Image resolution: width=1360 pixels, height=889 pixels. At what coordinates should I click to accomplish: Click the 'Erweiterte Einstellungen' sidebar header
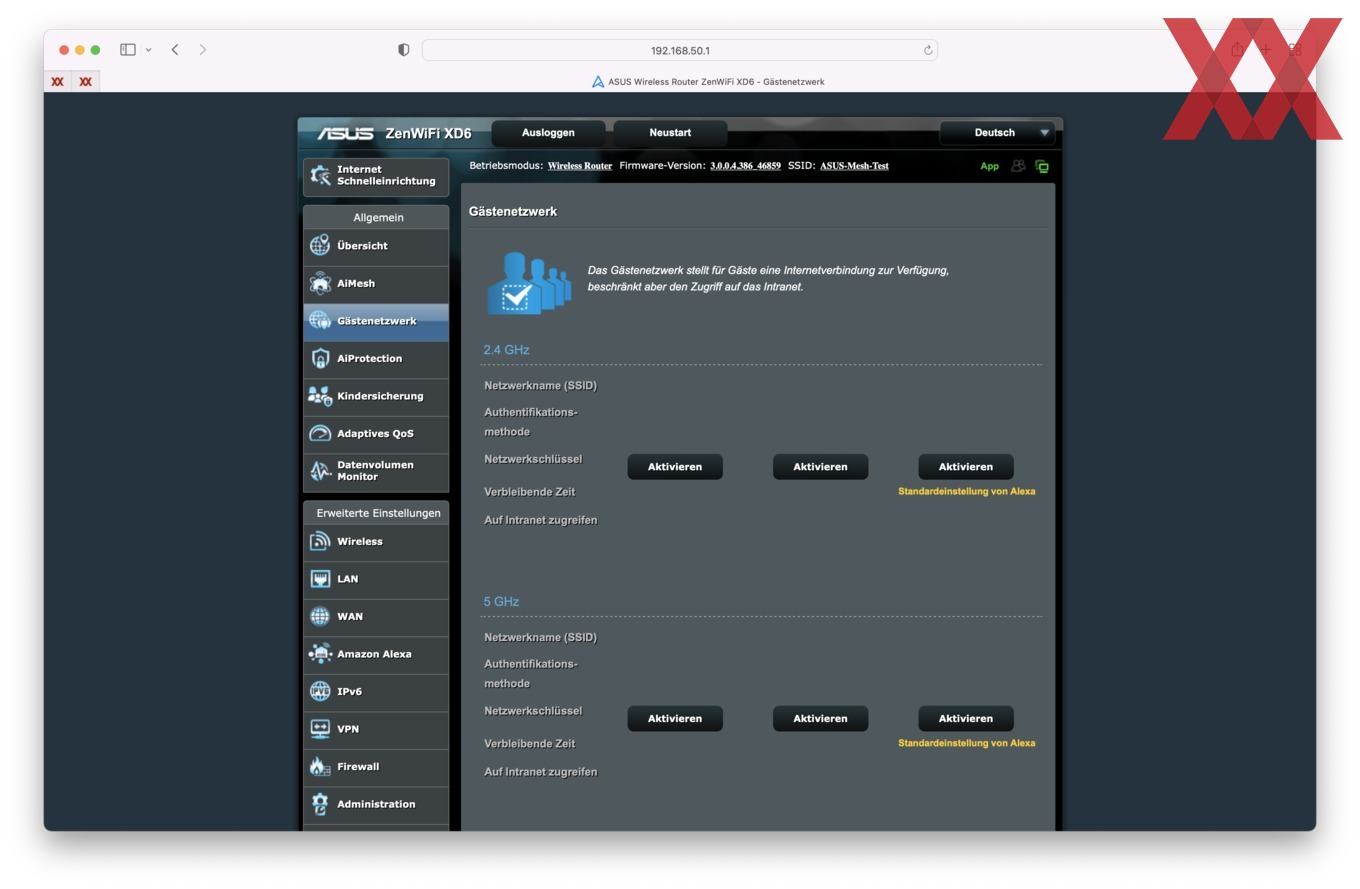point(378,513)
